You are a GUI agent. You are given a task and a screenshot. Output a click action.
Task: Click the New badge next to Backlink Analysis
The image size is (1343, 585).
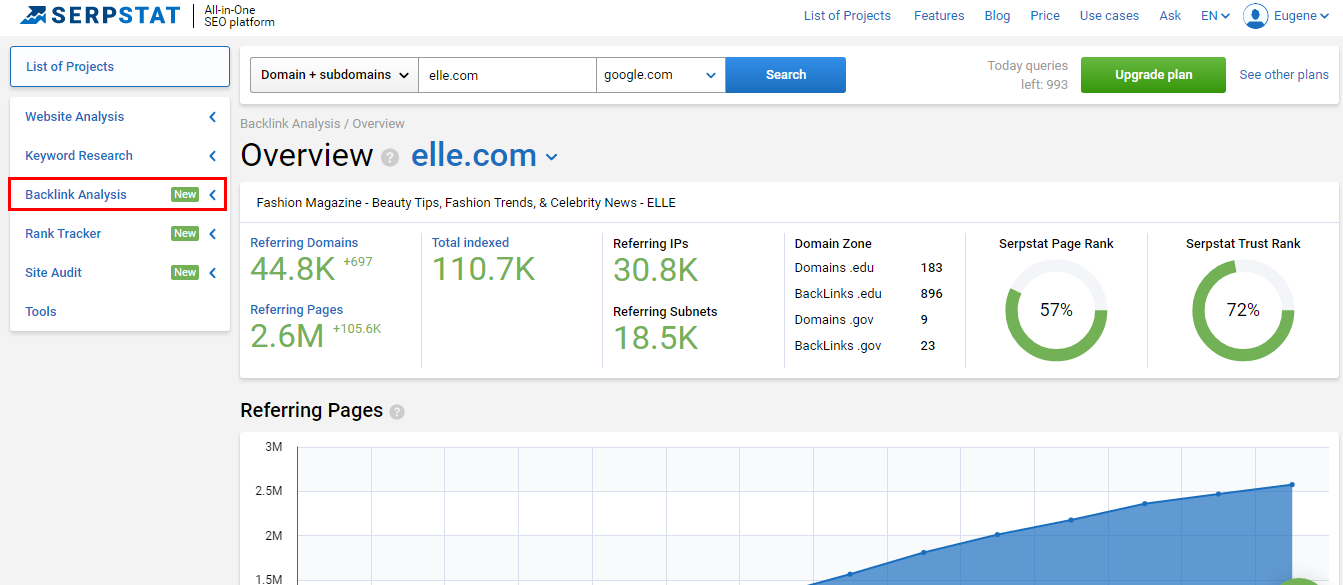click(x=185, y=195)
